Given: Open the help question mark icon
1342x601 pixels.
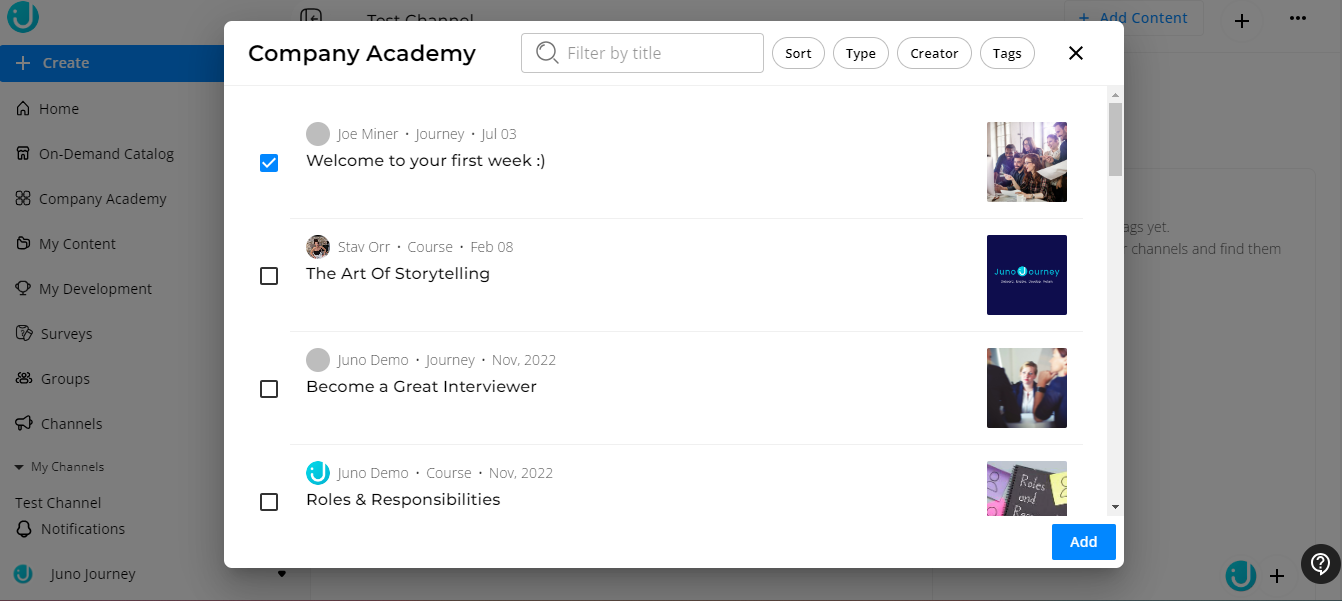Looking at the screenshot, I should click(1320, 564).
